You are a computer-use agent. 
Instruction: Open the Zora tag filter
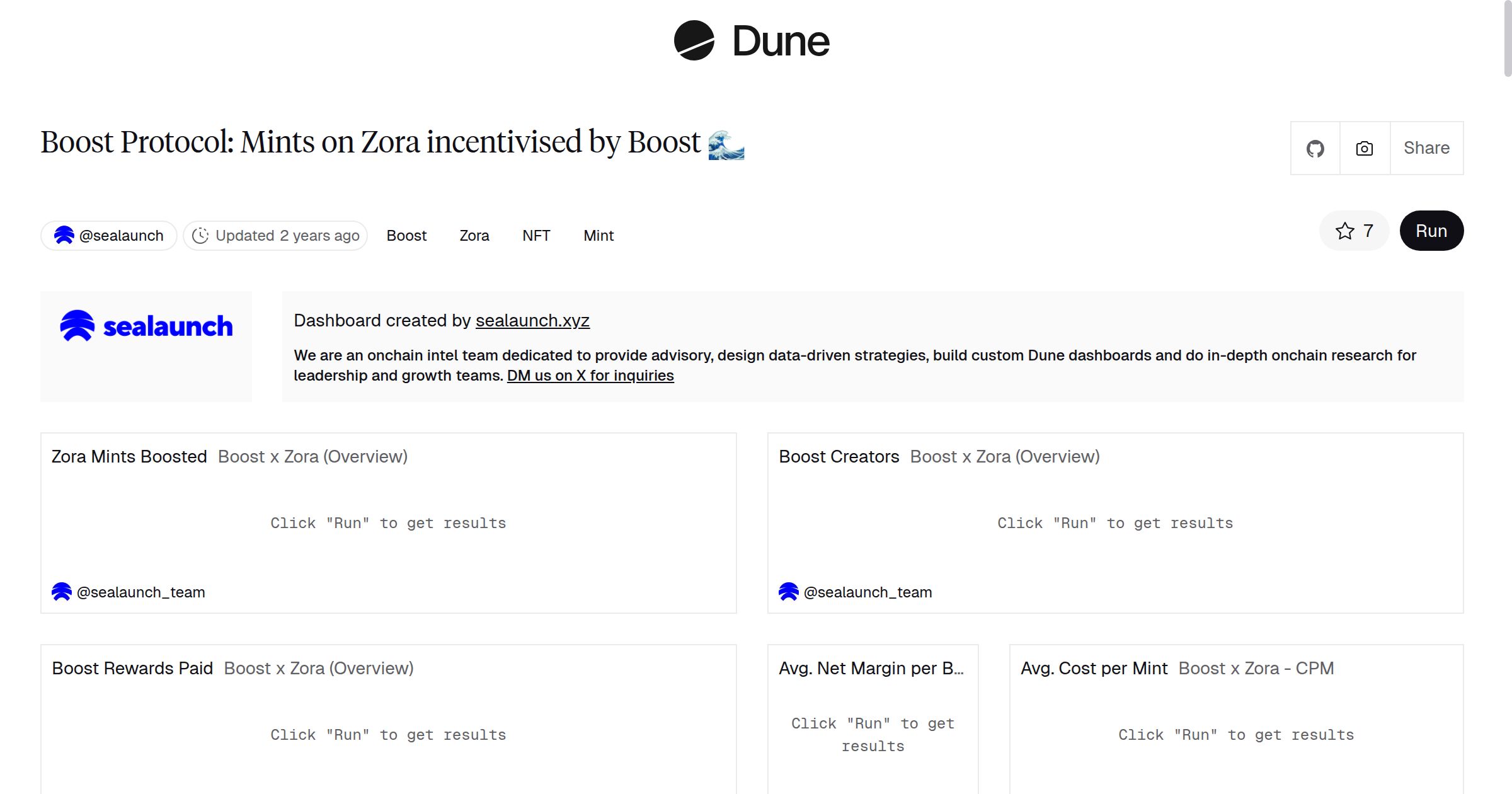tap(474, 235)
